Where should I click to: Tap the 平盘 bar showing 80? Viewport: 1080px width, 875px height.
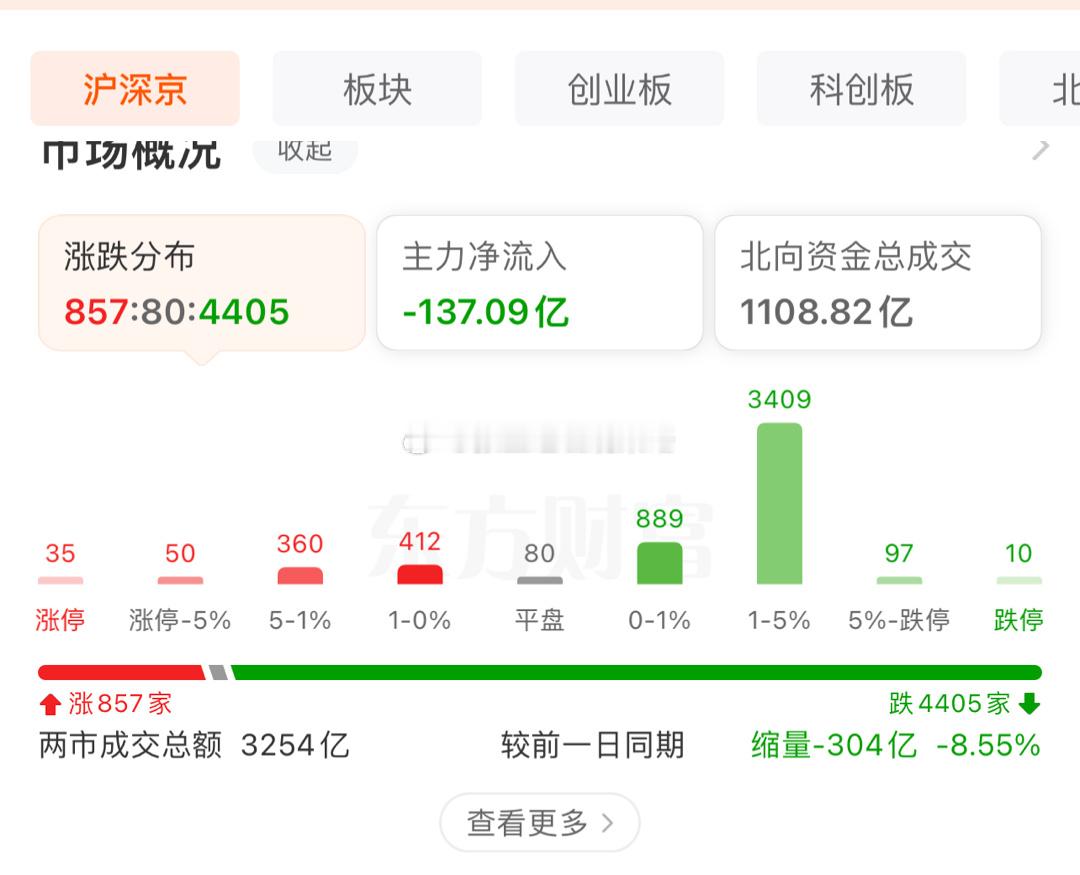(x=540, y=581)
